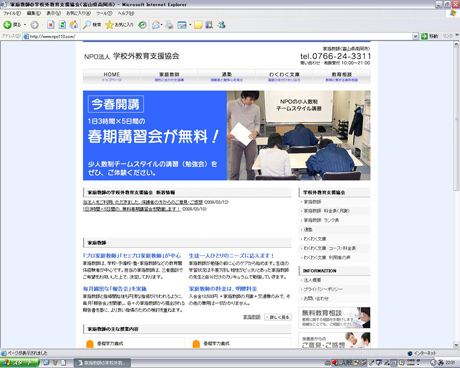The height and width of the screenshot is (368, 460).
Task: Open the HOME navigation tab on the page
Action: [x=112, y=76]
